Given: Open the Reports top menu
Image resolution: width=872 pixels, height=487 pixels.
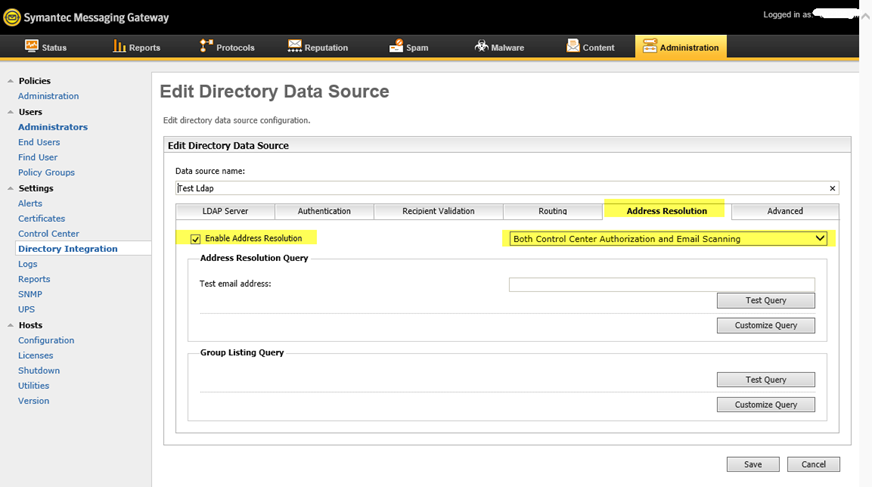Looking at the screenshot, I should pos(137,47).
